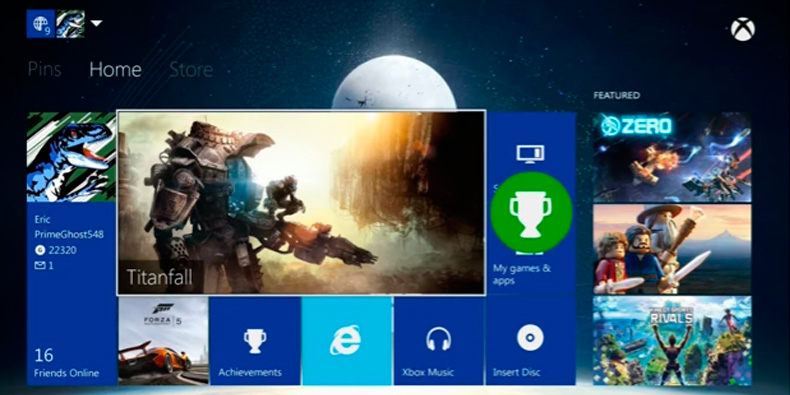The image size is (790, 395).
Task: Click the Gamerscore G icon
Action: (40, 250)
